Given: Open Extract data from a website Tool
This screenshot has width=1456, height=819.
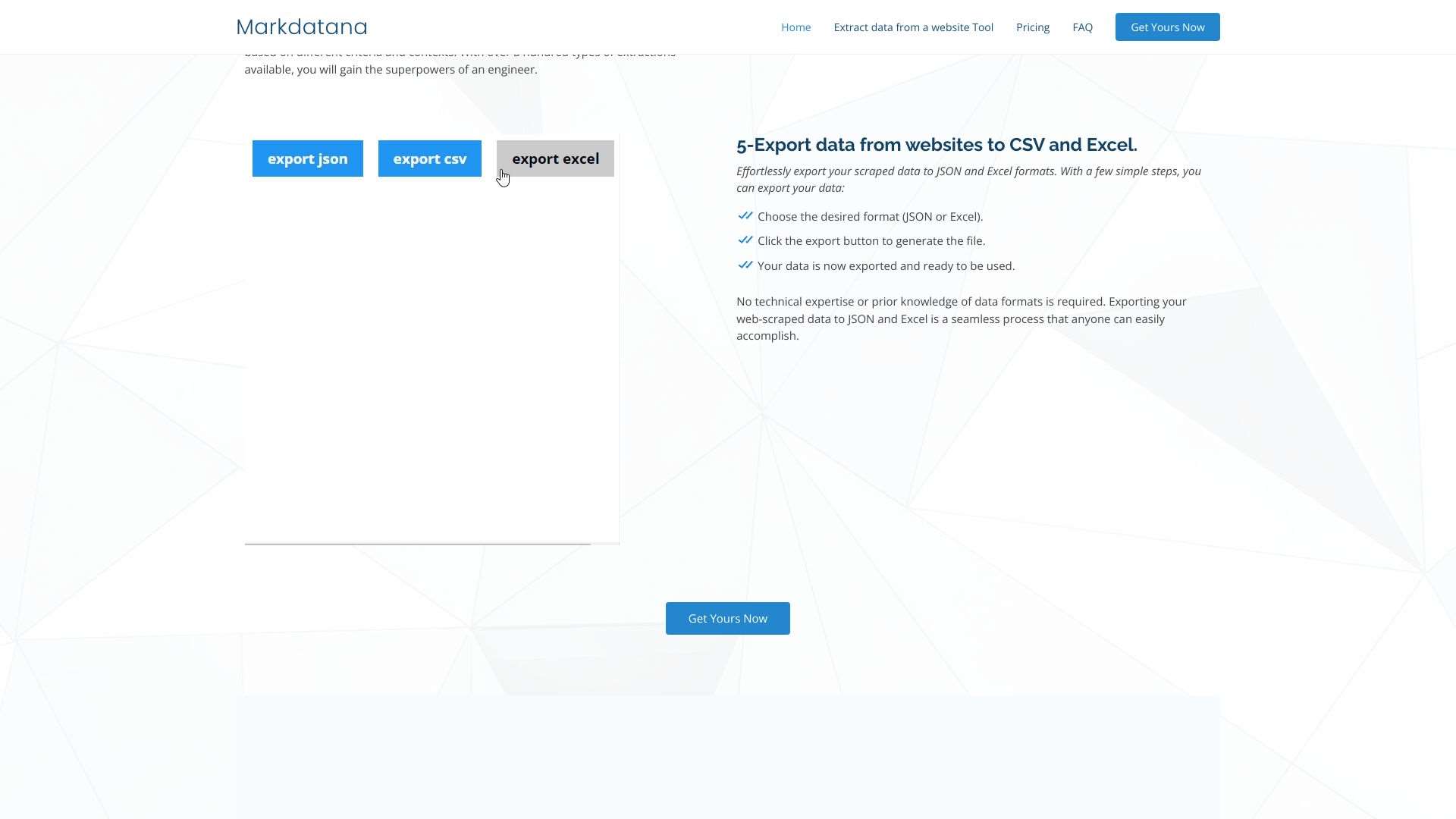Looking at the screenshot, I should tap(913, 27).
